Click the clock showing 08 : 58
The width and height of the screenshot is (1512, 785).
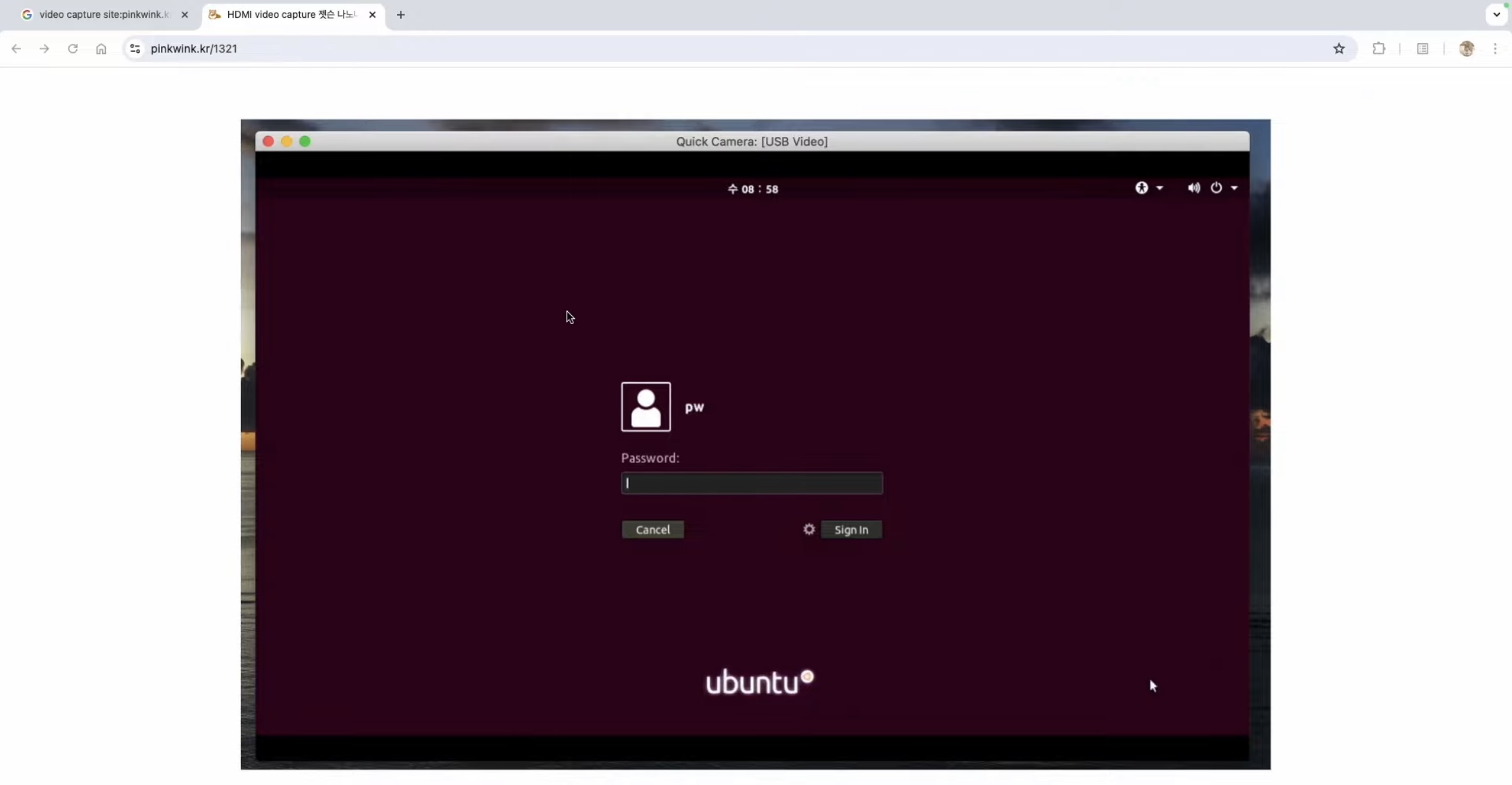pos(753,189)
